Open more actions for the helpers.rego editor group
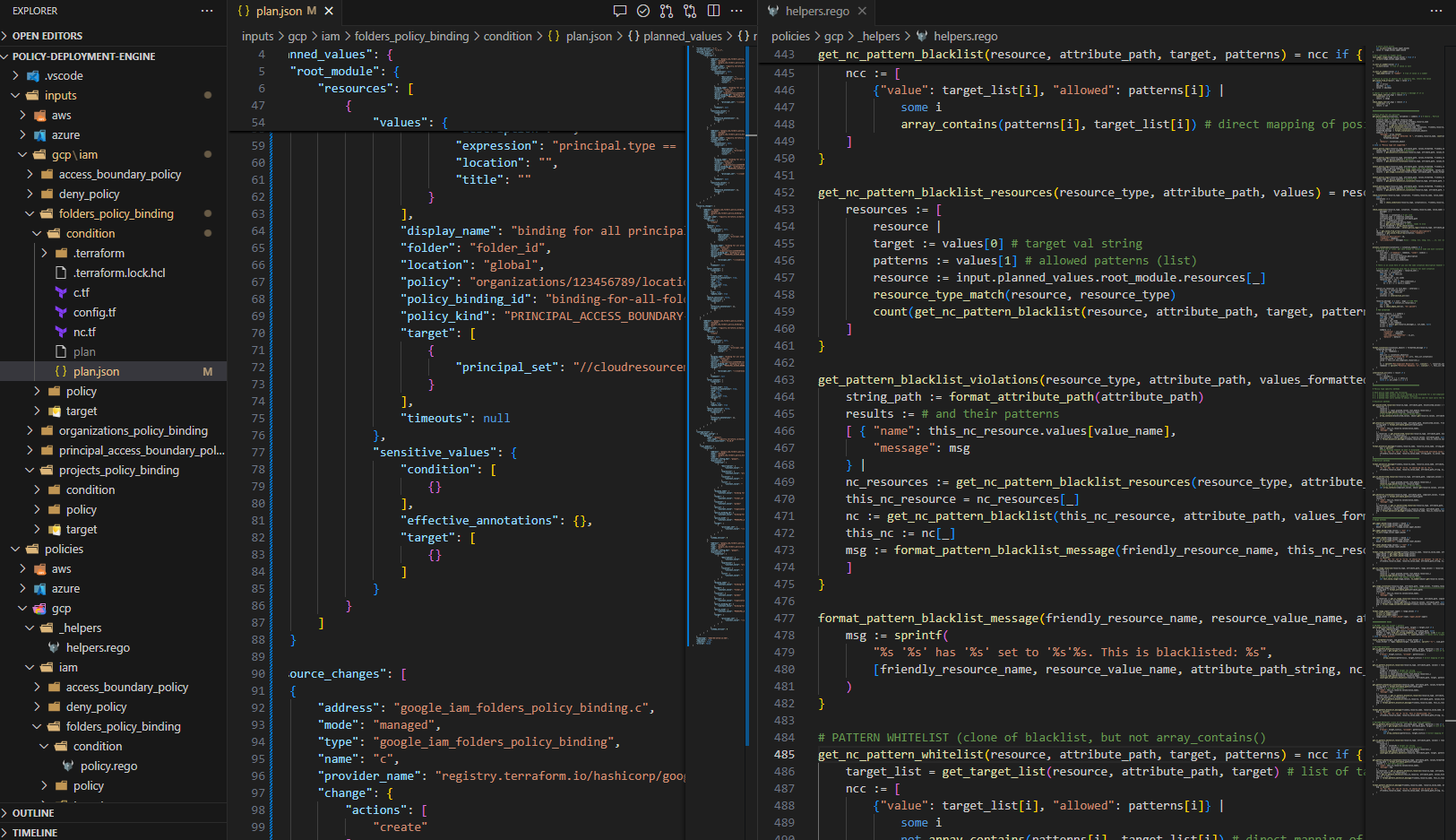The height and width of the screenshot is (840, 1456). pos(1436,11)
